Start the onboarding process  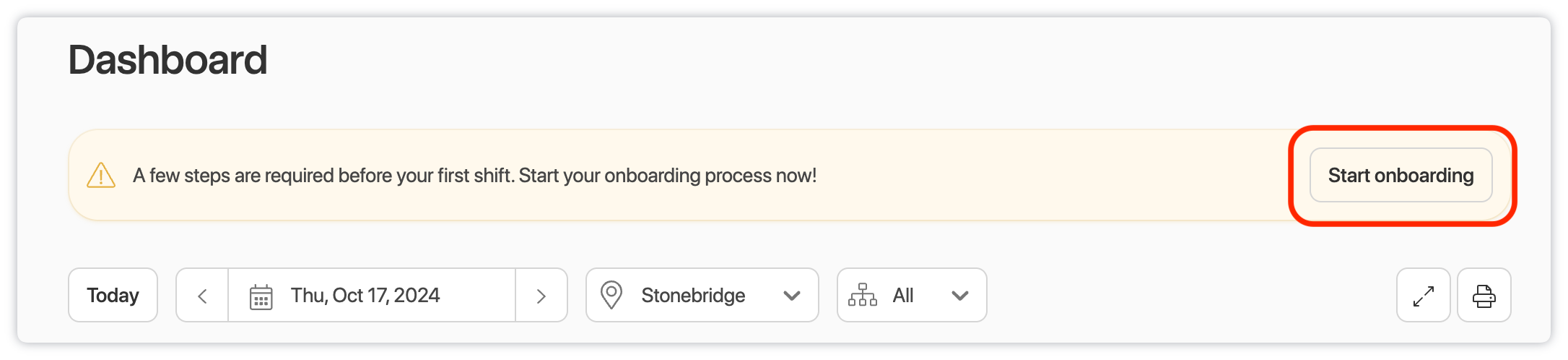[1401, 176]
